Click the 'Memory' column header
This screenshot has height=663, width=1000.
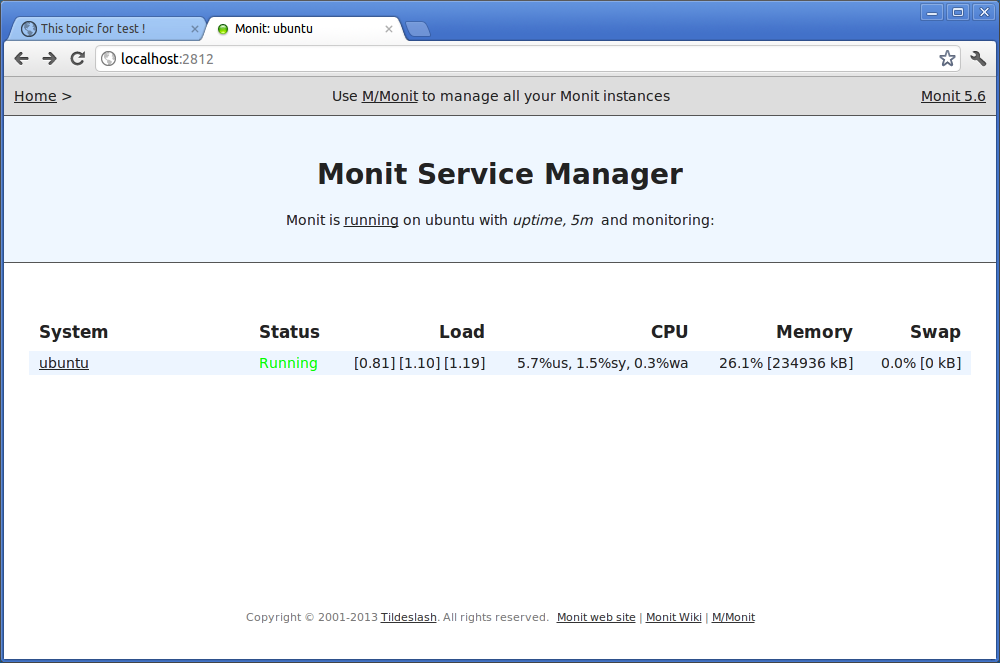click(x=814, y=332)
